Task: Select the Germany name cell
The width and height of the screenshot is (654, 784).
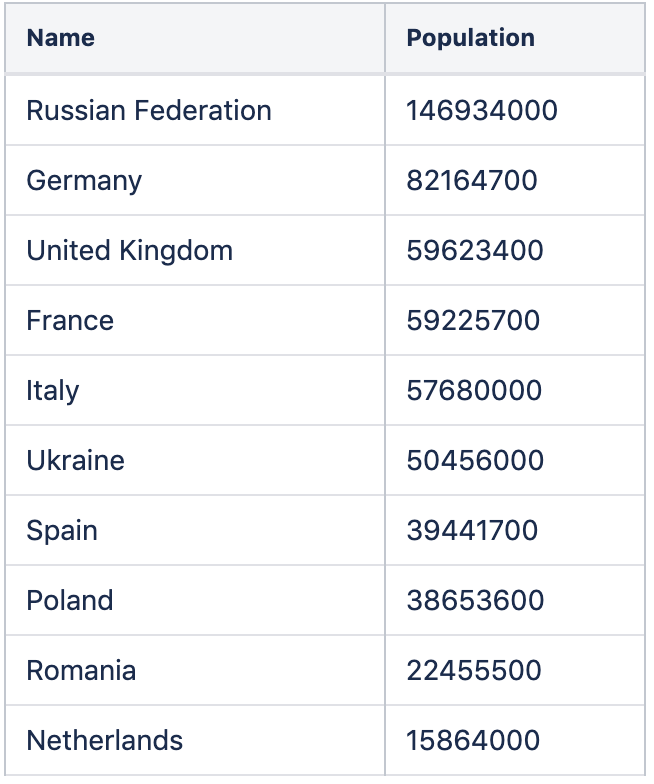Action: (x=84, y=180)
